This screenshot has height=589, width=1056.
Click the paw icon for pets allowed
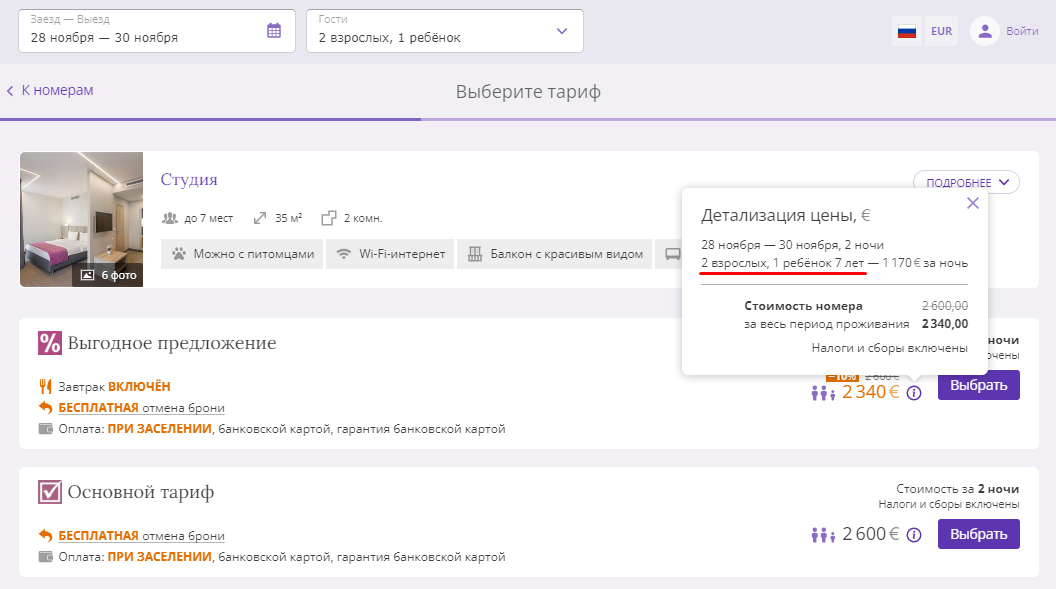(x=178, y=254)
